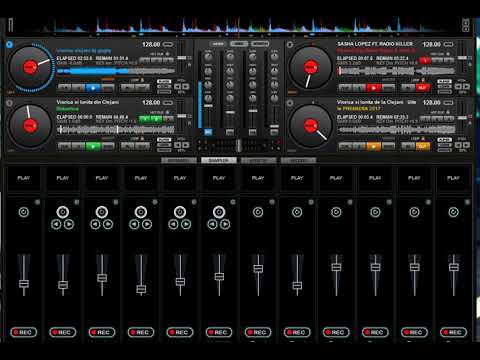Play sampler slot 7
Viewport: 480px width, 360px height.
258,179
